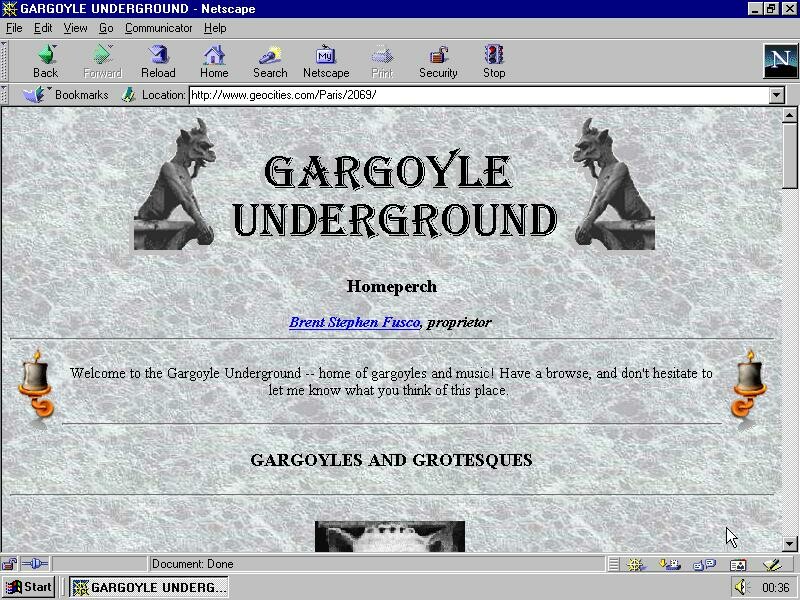Click the taskbar volume speaker icon
The image size is (800, 600).
[x=740, y=587]
